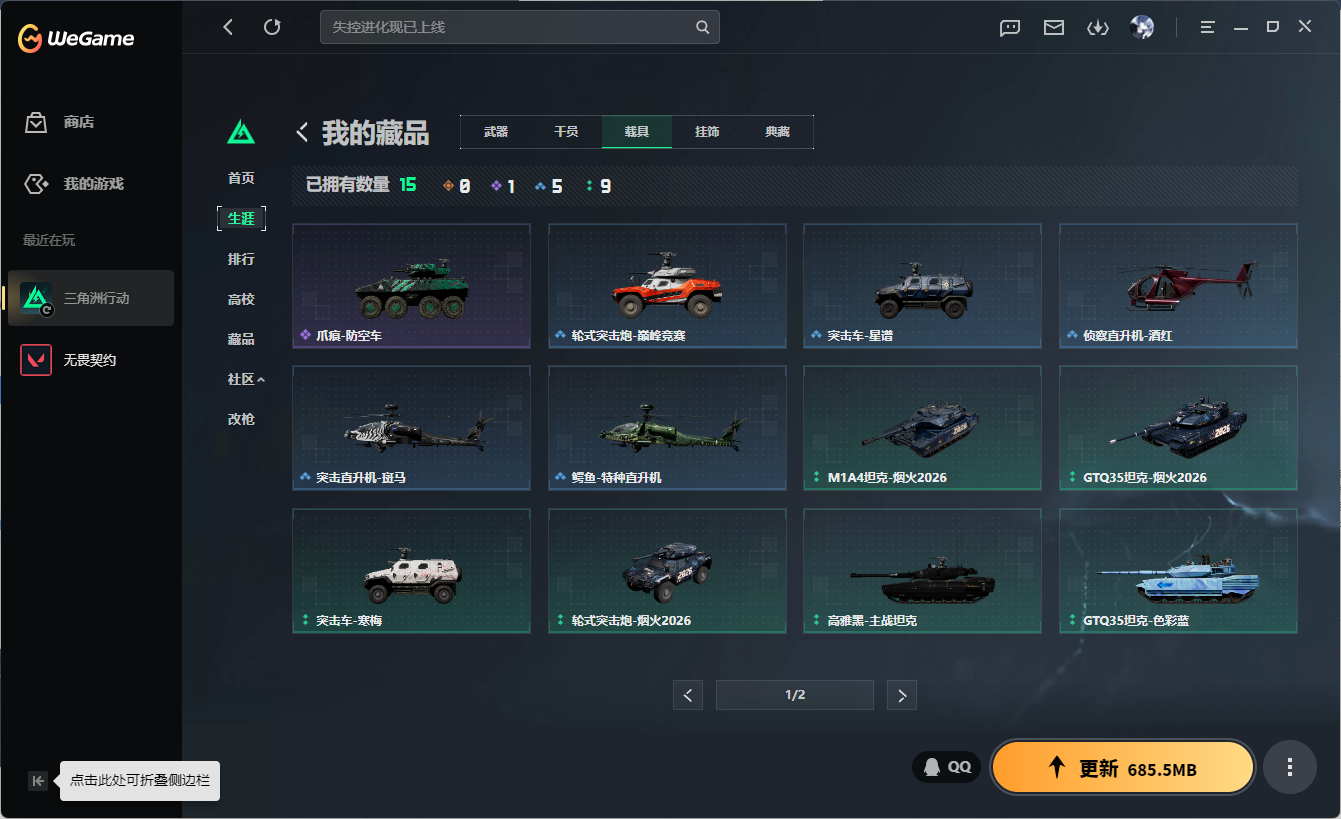This screenshot has width=1341, height=819.
Task: Open the three-dot more options button
Action: pyautogui.click(x=1290, y=767)
